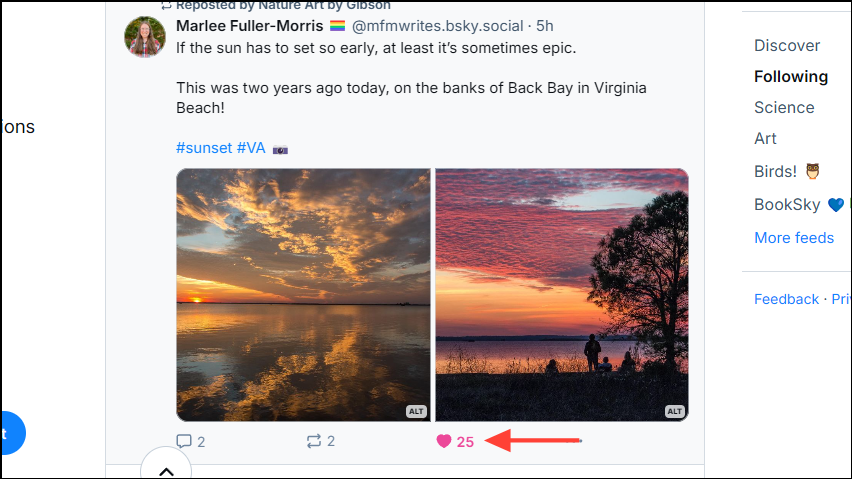Image resolution: width=852 pixels, height=479 pixels.
Task: Click the More feeds link
Action: (794, 237)
